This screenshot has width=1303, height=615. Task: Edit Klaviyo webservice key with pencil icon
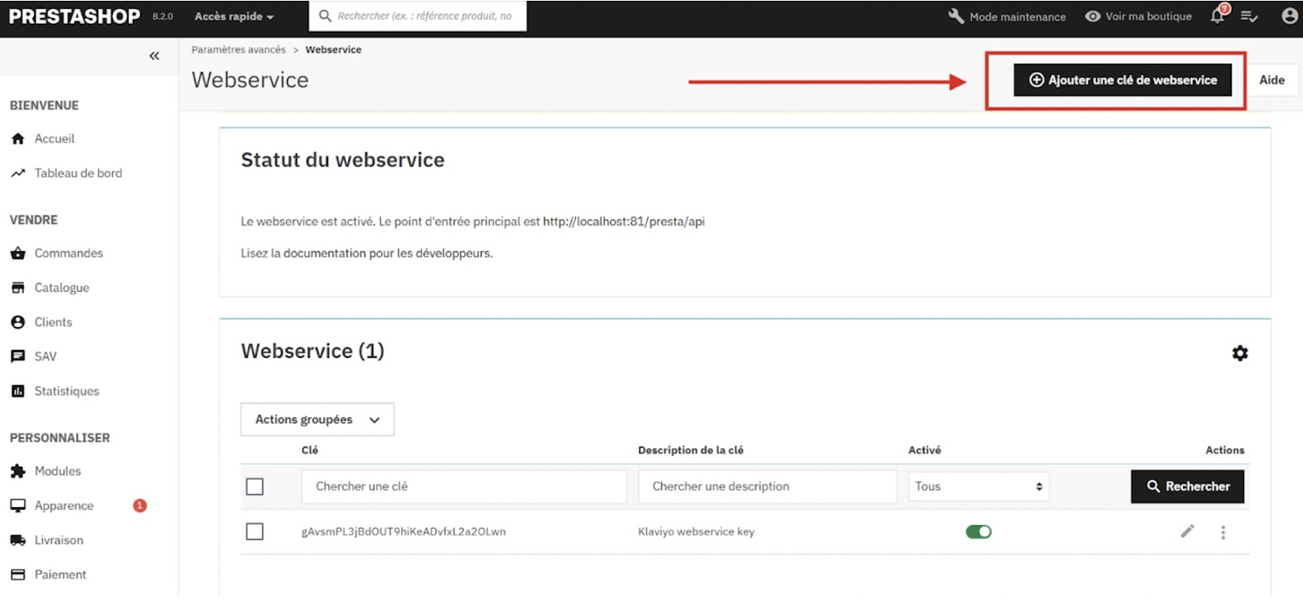point(1187,532)
